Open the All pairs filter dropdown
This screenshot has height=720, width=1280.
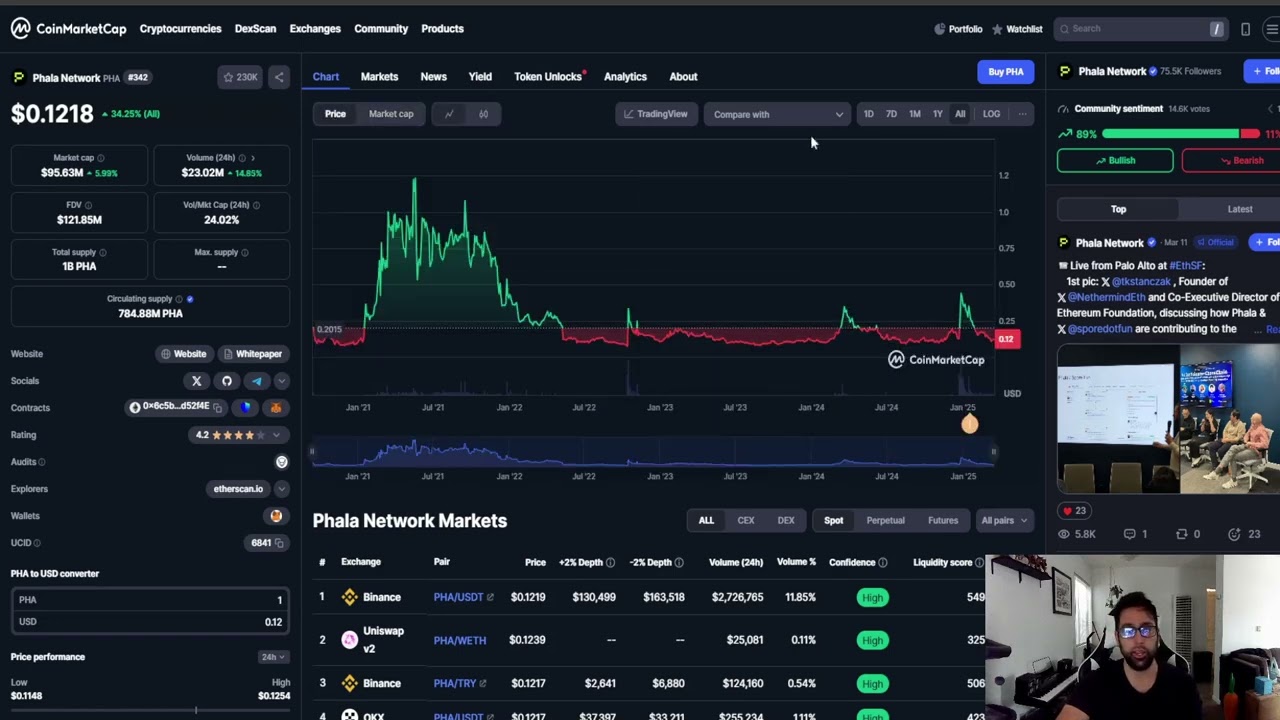[x=1003, y=521]
